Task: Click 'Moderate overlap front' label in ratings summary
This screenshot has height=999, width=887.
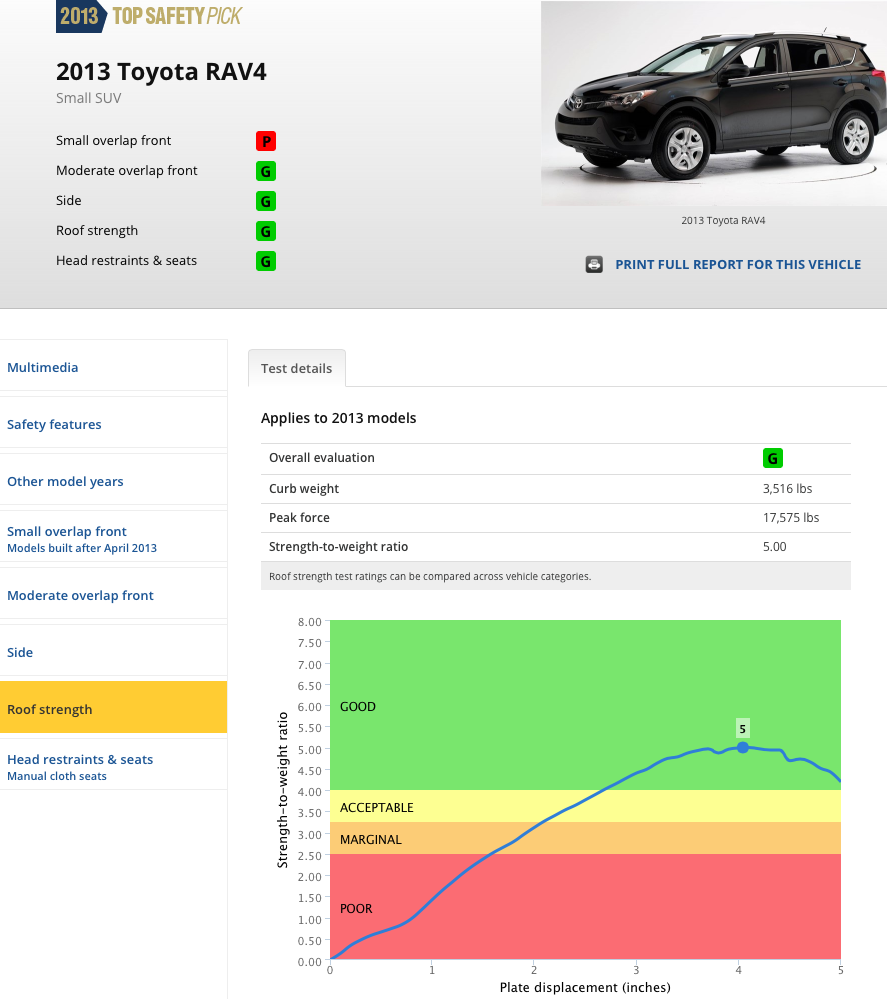Action: [127, 170]
